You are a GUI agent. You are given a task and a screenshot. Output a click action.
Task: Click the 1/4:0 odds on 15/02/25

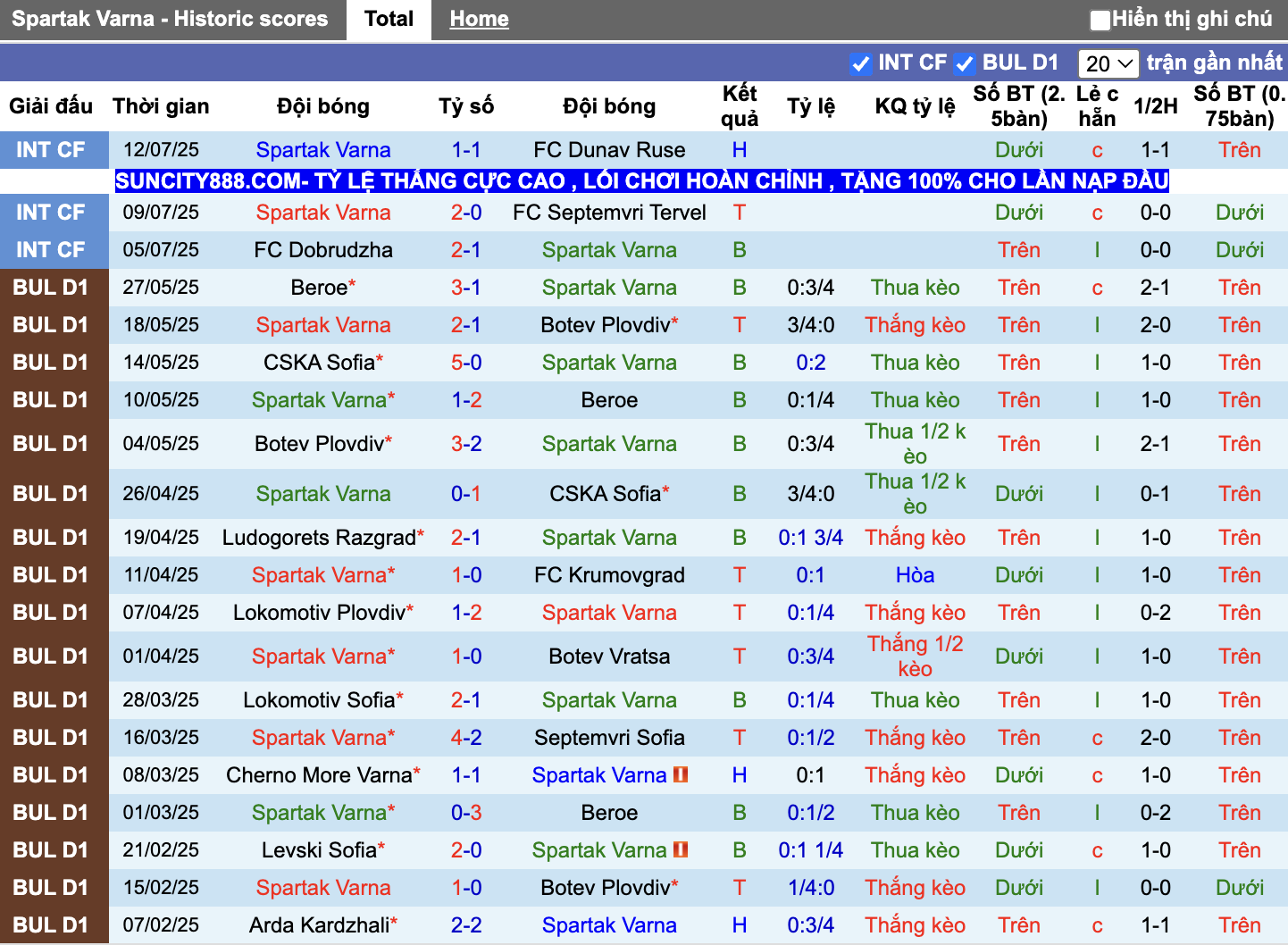(811, 888)
